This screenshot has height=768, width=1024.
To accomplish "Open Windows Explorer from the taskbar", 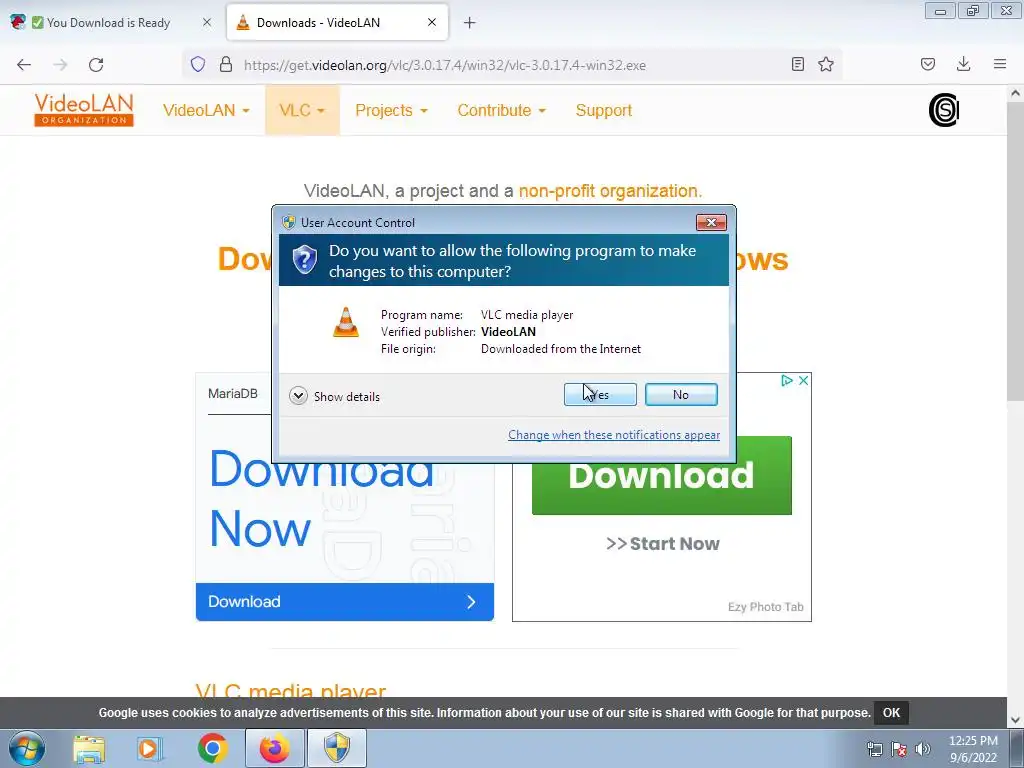I will (x=89, y=748).
